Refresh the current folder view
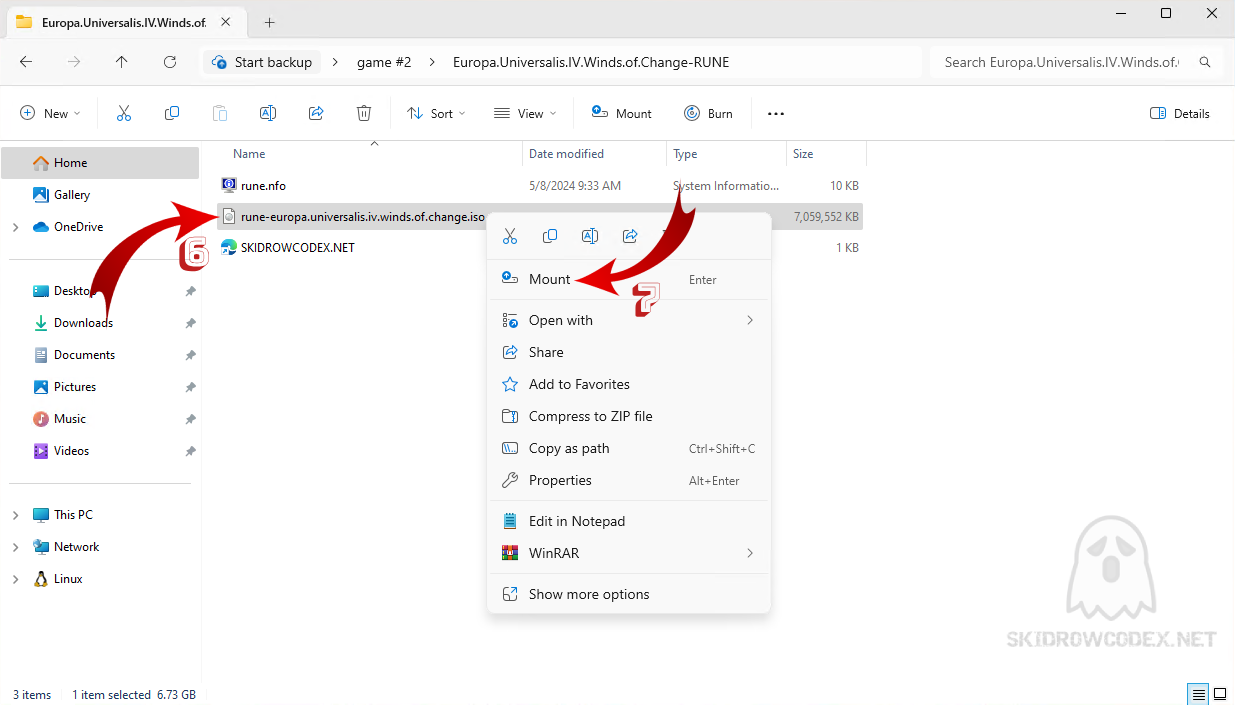Image resolution: width=1235 pixels, height=705 pixels. [x=170, y=62]
